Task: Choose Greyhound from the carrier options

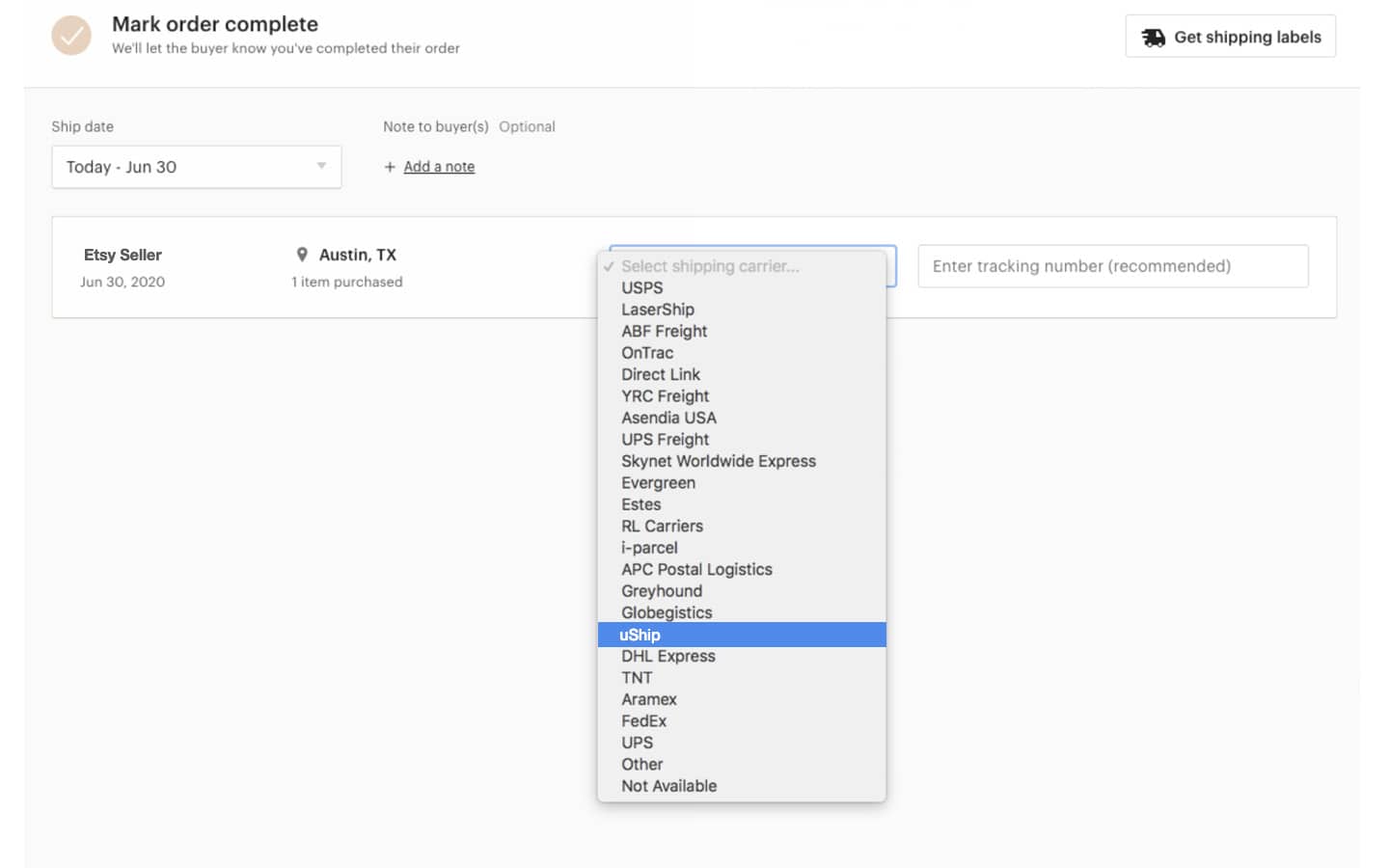Action: [662, 590]
